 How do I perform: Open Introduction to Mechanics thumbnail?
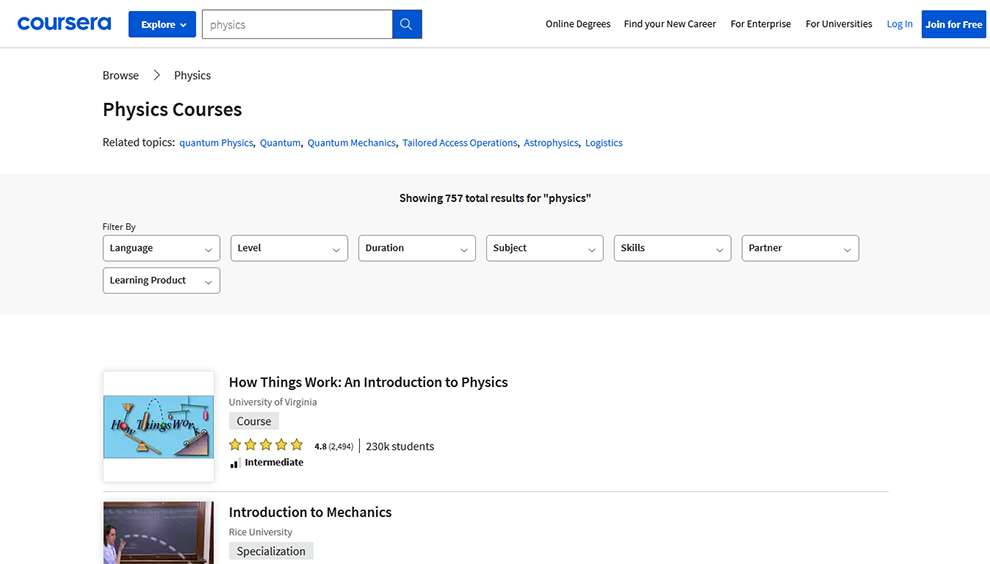pyautogui.click(x=158, y=532)
